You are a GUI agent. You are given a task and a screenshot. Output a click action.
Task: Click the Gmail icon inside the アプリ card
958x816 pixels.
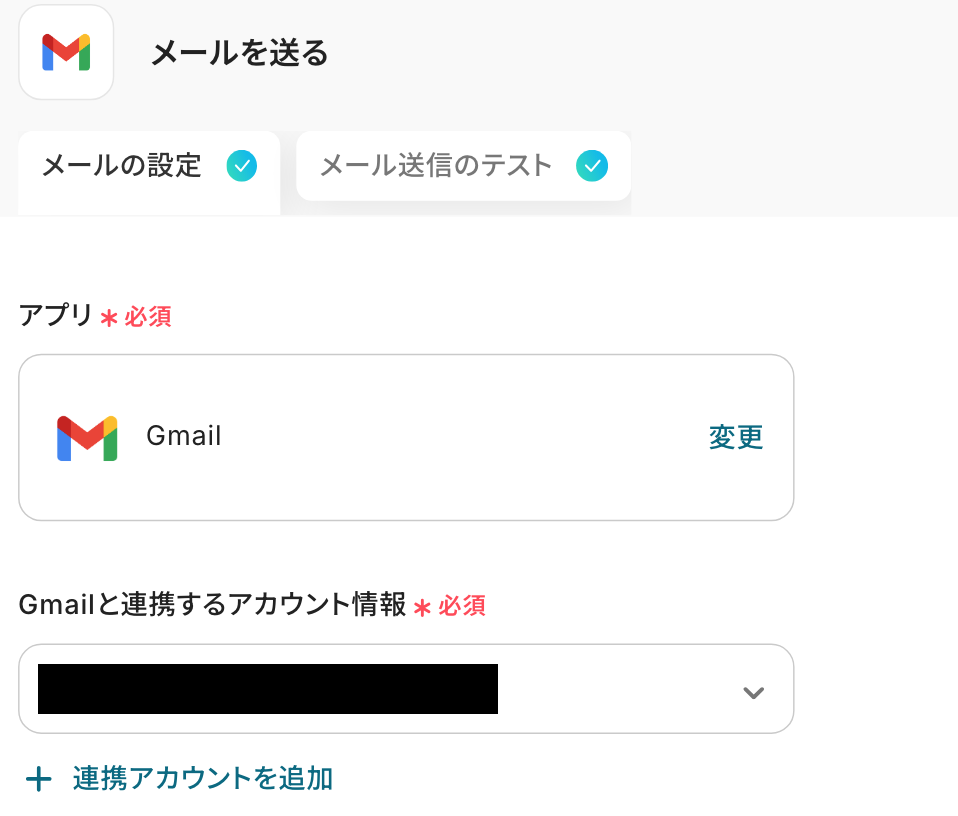coord(87,437)
